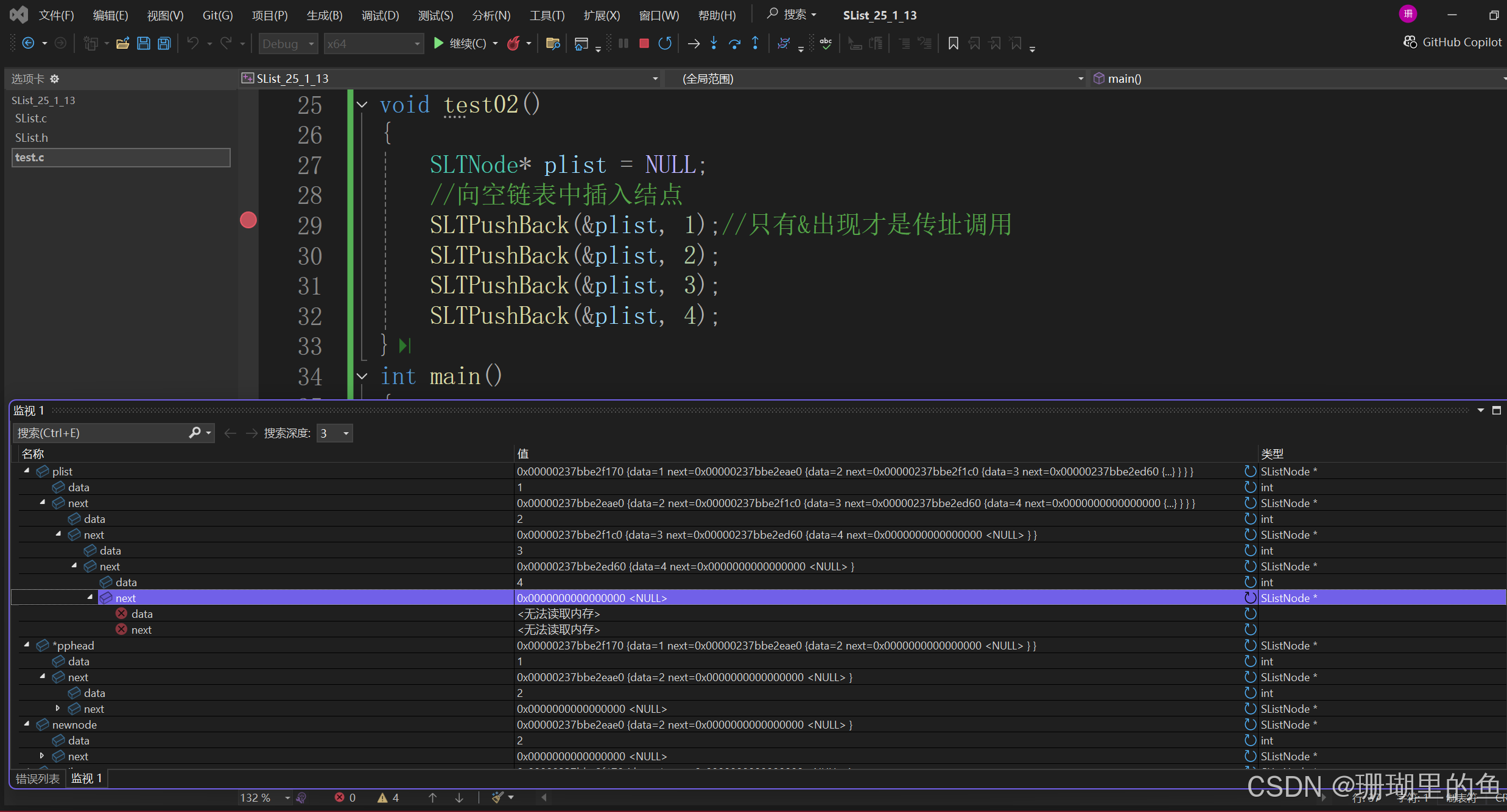The width and height of the screenshot is (1507, 812).
Task: Click the Restart debugging icon
Action: [665, 43]
